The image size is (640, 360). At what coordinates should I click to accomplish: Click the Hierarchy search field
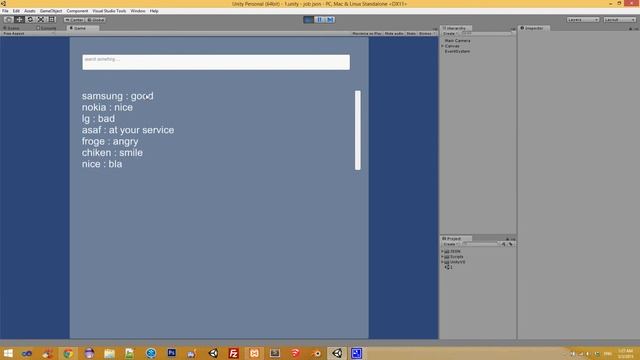click(486, 33)
